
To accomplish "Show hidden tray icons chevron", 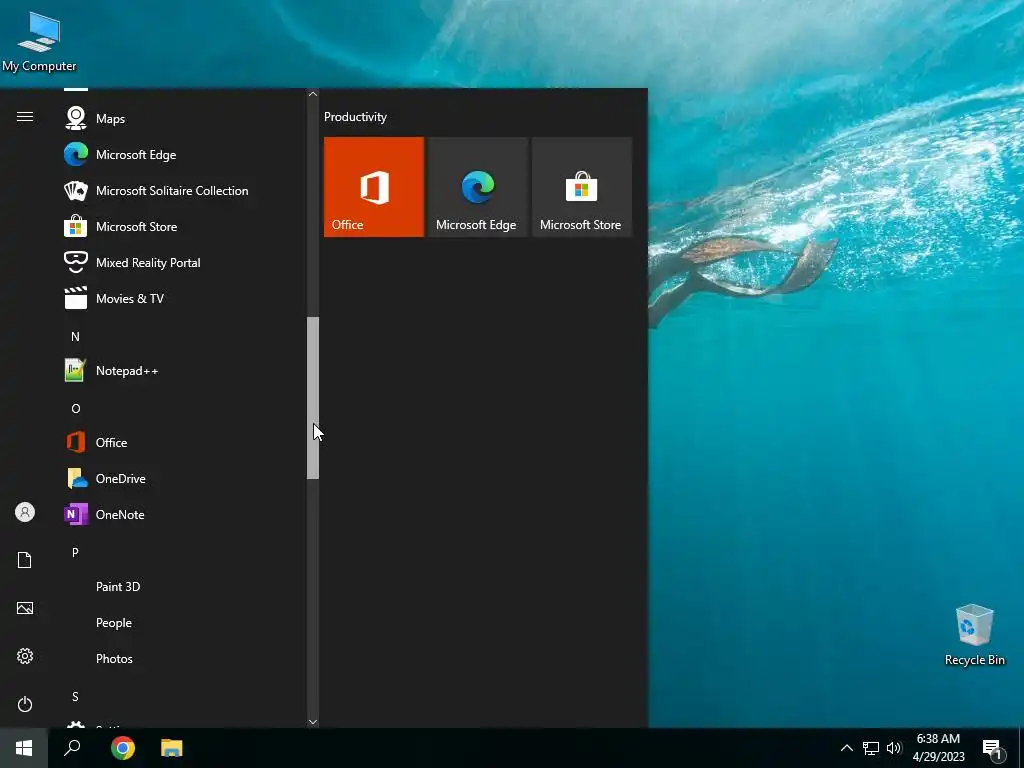I will pos(846,748).
